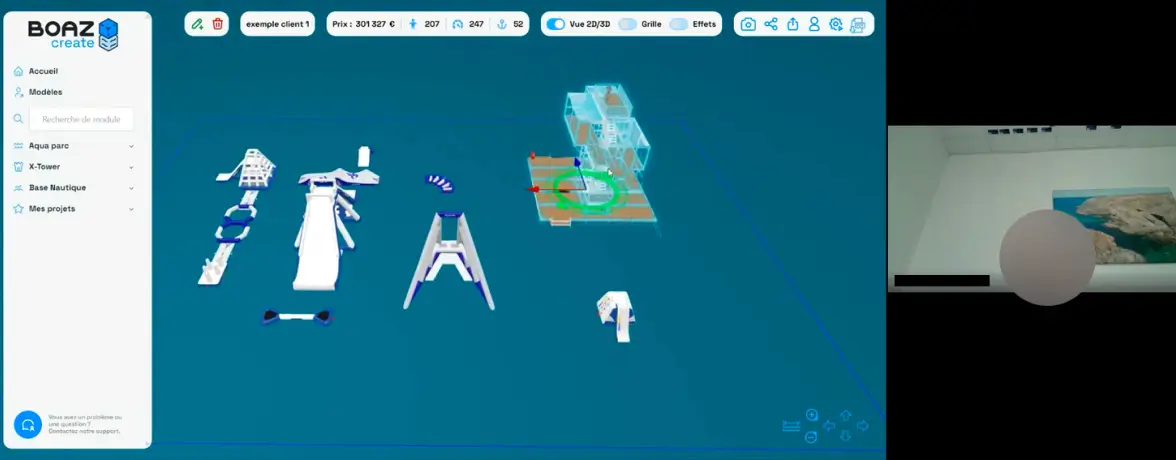Click the measurement ruler icon
The image size is (1176, 460).
[x=791, y=426]
